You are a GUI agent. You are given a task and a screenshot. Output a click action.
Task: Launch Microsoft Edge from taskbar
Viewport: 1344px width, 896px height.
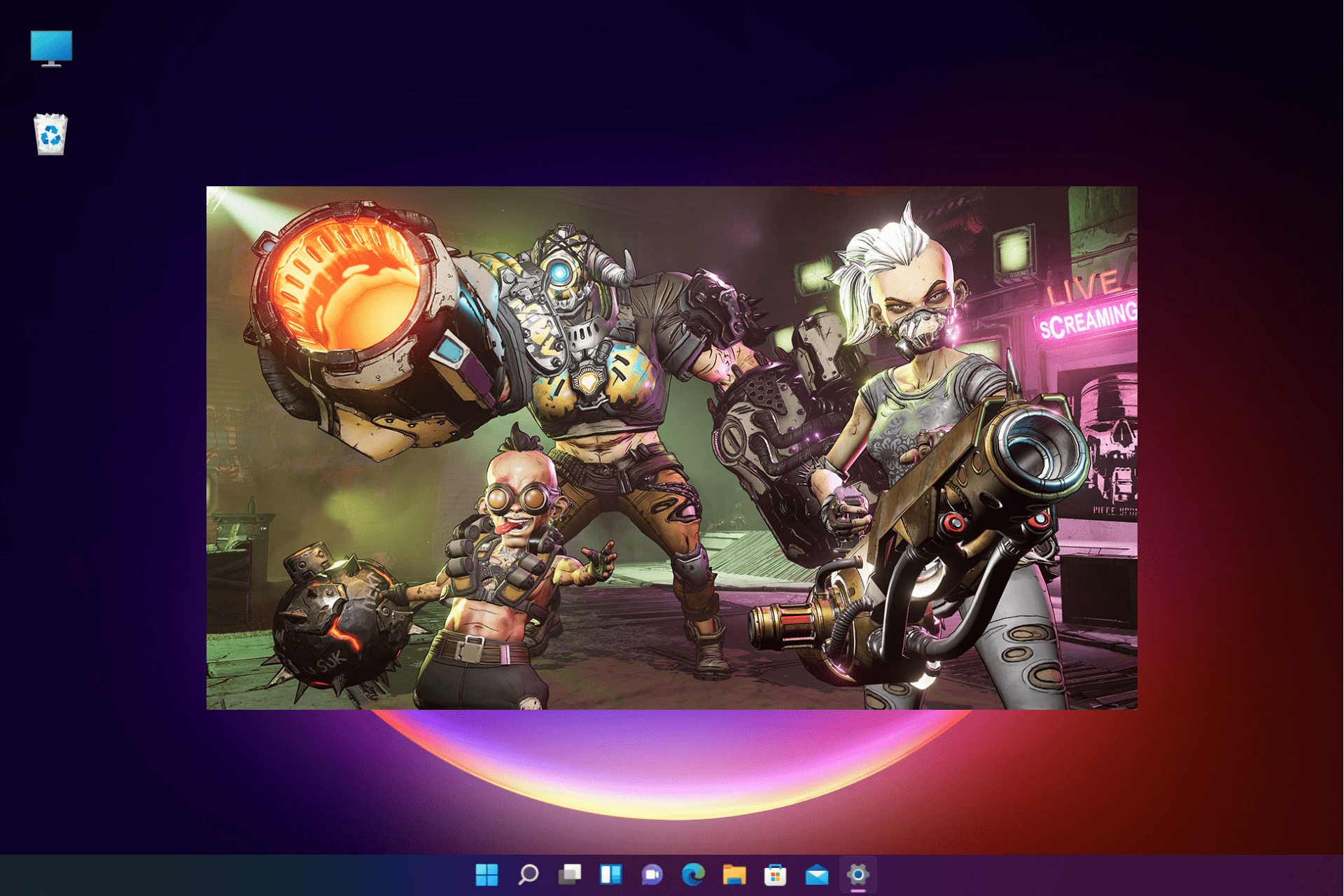coord(693,874)
